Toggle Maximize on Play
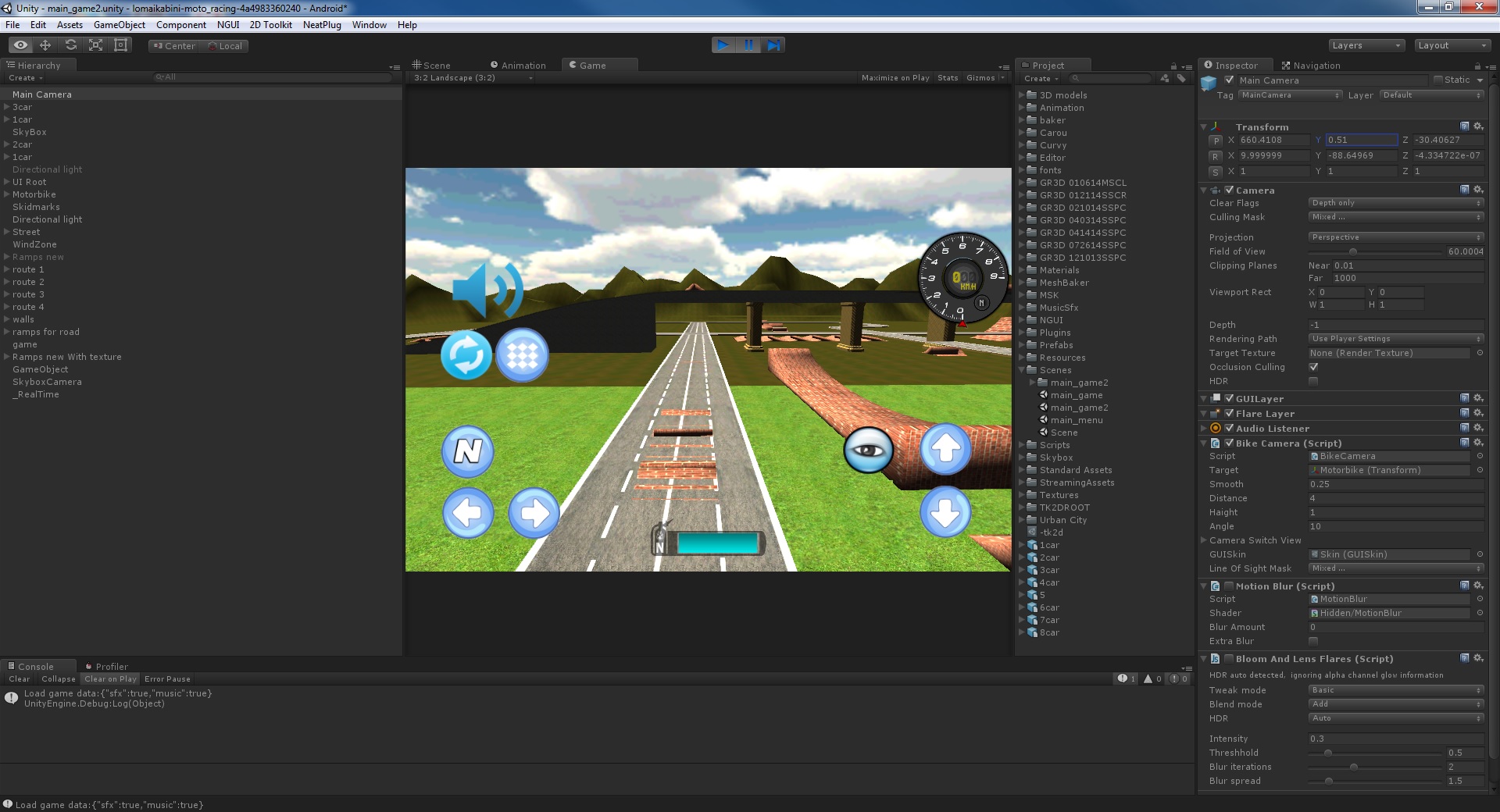This screenshot has height=812, width=1500. pos(895,78)
